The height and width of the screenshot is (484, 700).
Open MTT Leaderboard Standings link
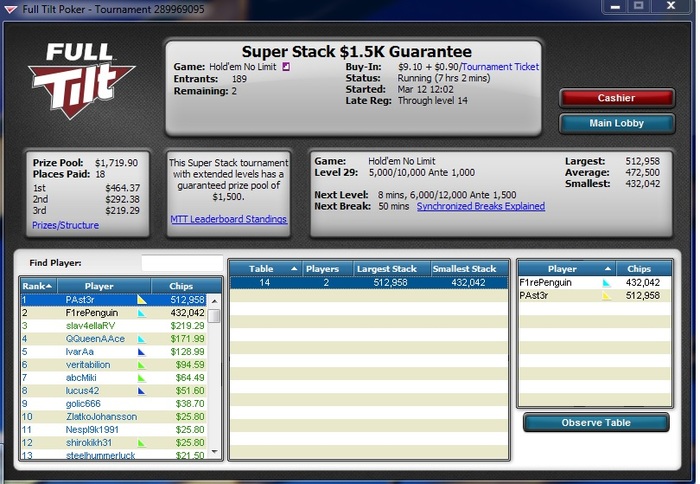click(x=229, y=219)
